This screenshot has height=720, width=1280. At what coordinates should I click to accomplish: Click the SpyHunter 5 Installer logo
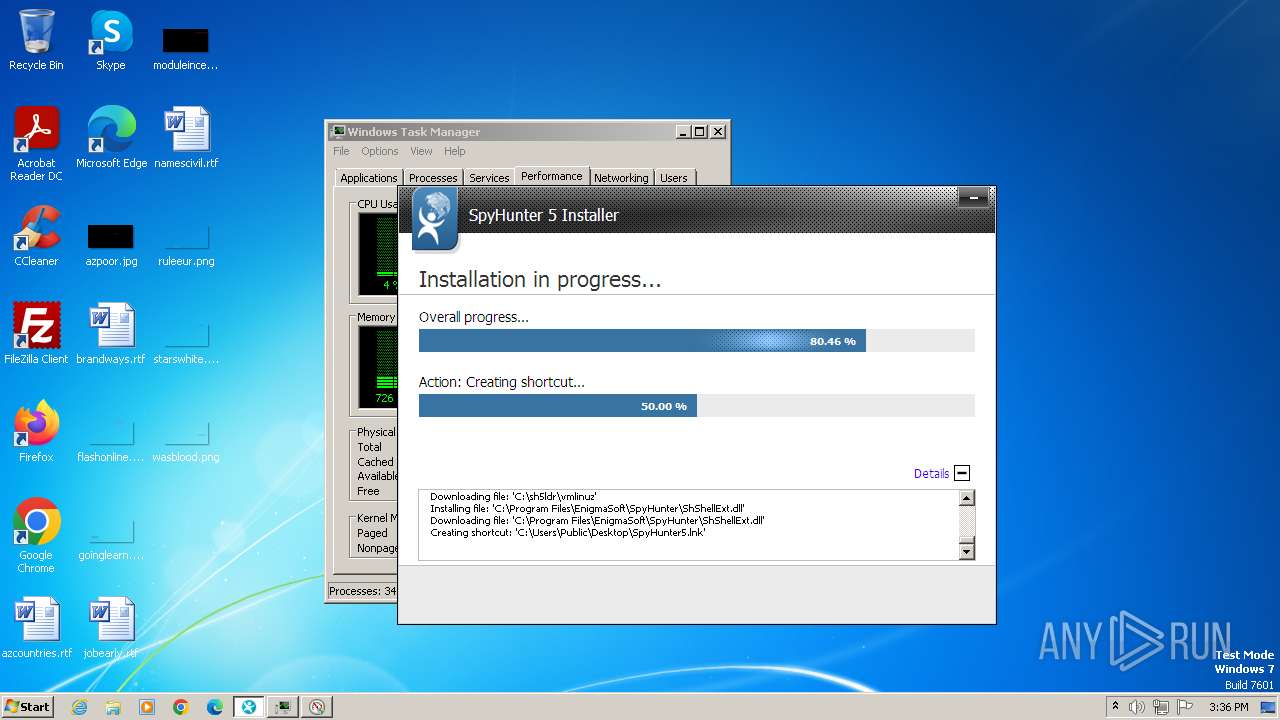coord(435,218)
